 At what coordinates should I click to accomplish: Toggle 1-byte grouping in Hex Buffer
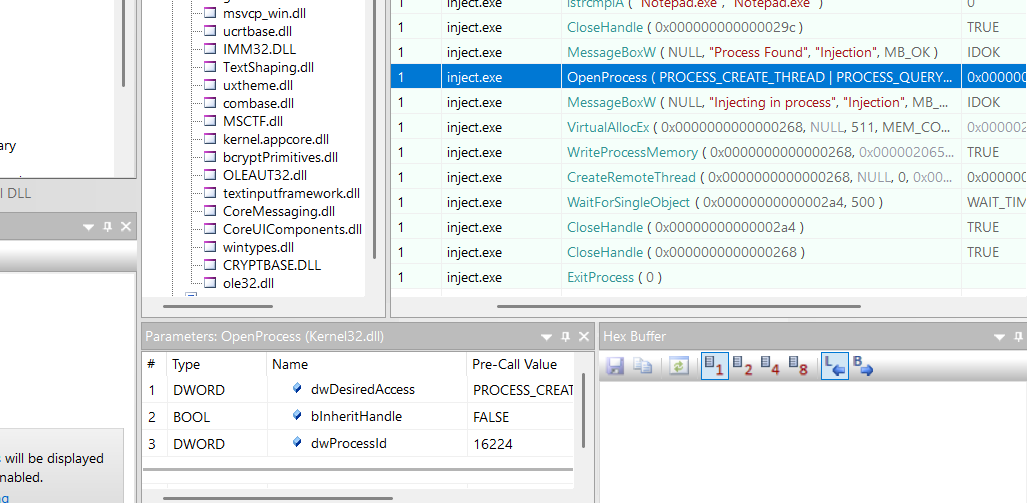[714, 367]
